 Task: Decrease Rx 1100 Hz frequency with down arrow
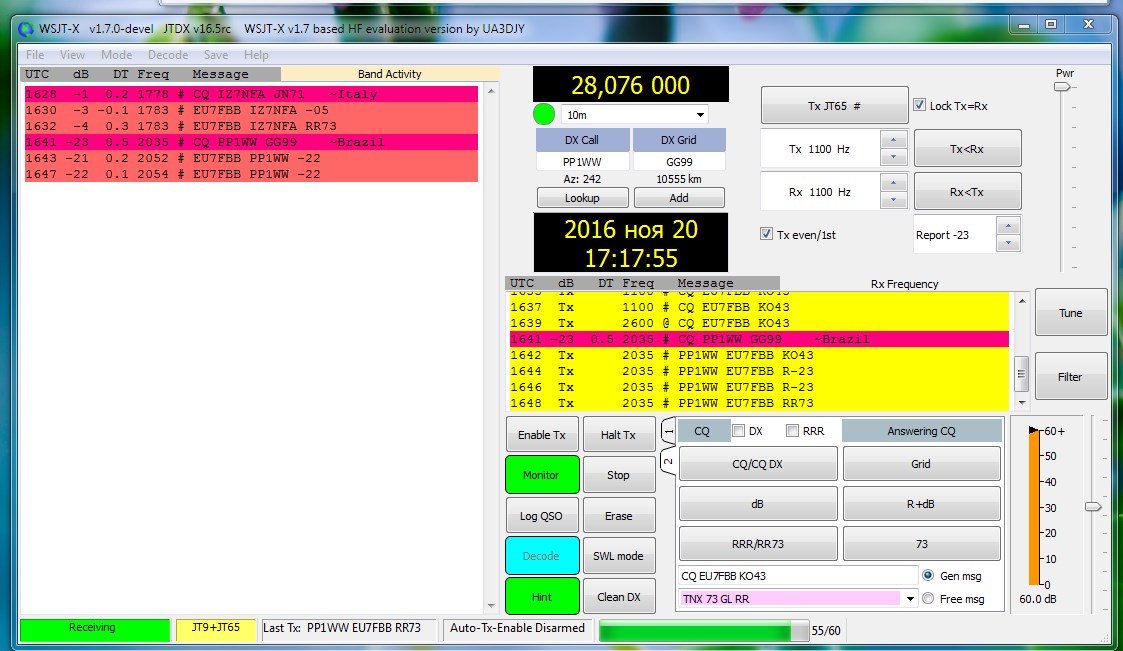coord(893,200)
